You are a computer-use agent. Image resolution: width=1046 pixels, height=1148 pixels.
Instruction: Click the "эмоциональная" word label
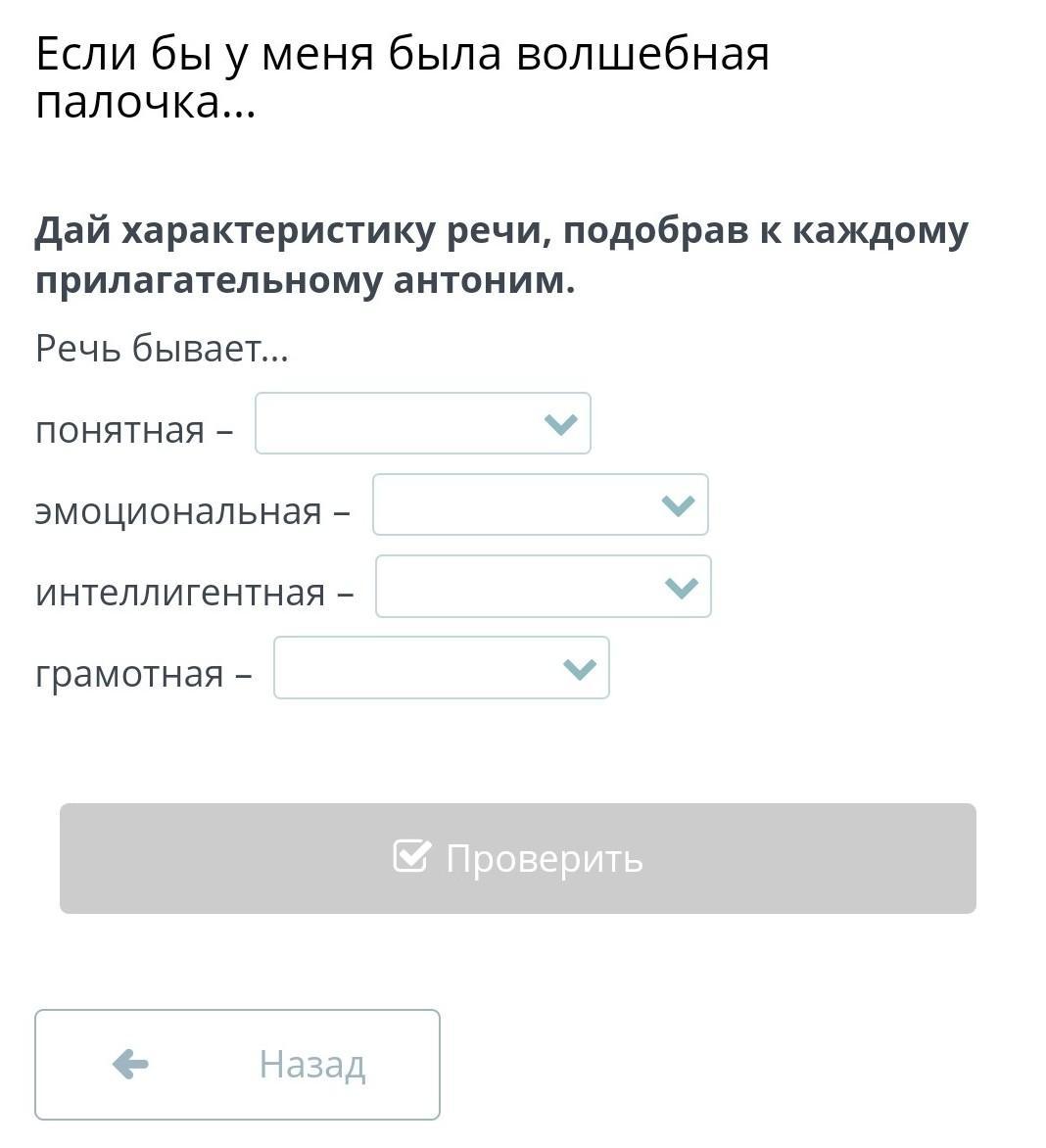click(178, 511)
